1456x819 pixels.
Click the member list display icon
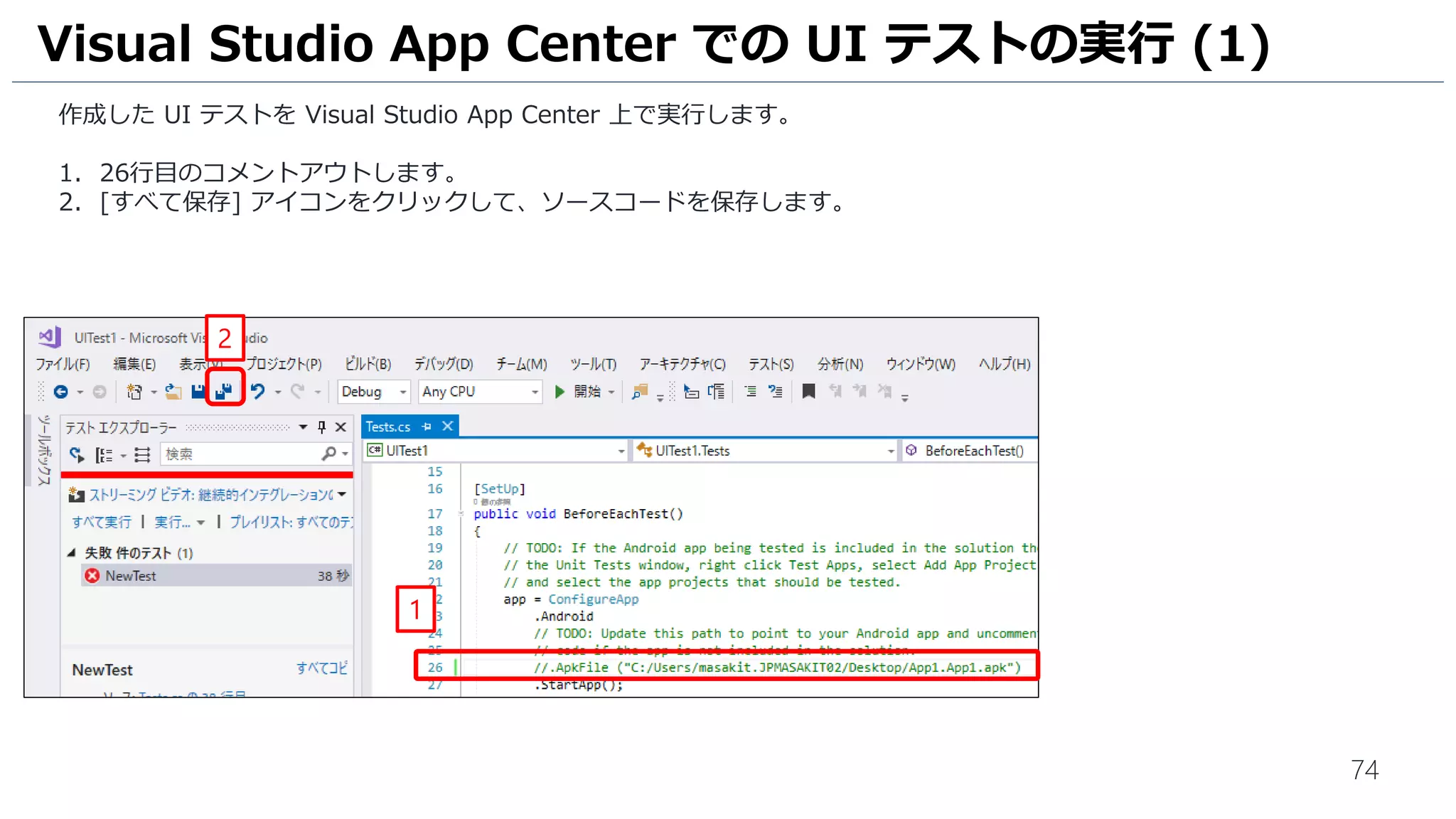[x=691, y=392]
